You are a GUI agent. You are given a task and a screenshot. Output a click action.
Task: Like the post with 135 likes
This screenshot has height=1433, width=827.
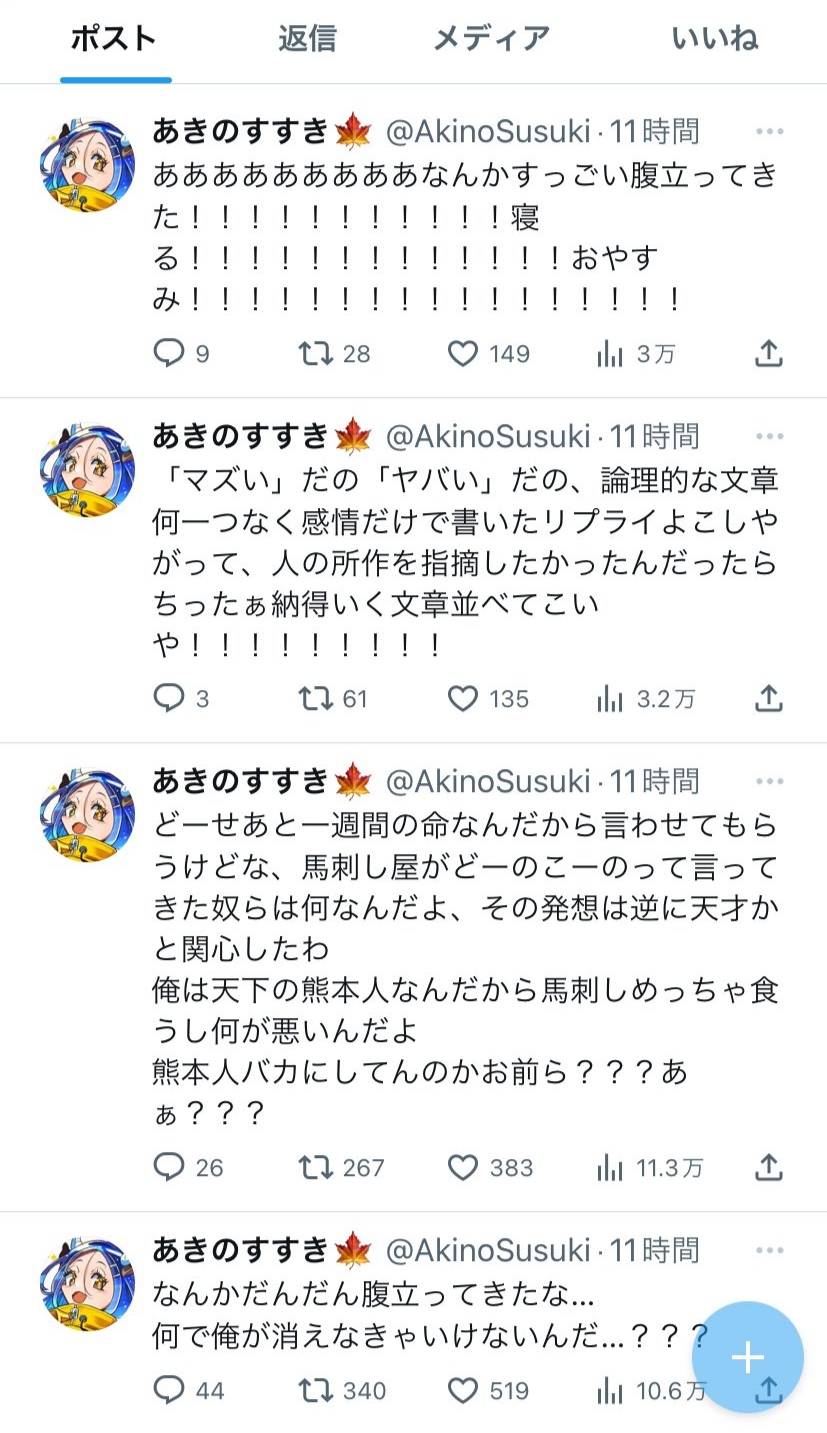tap(462, 698)
